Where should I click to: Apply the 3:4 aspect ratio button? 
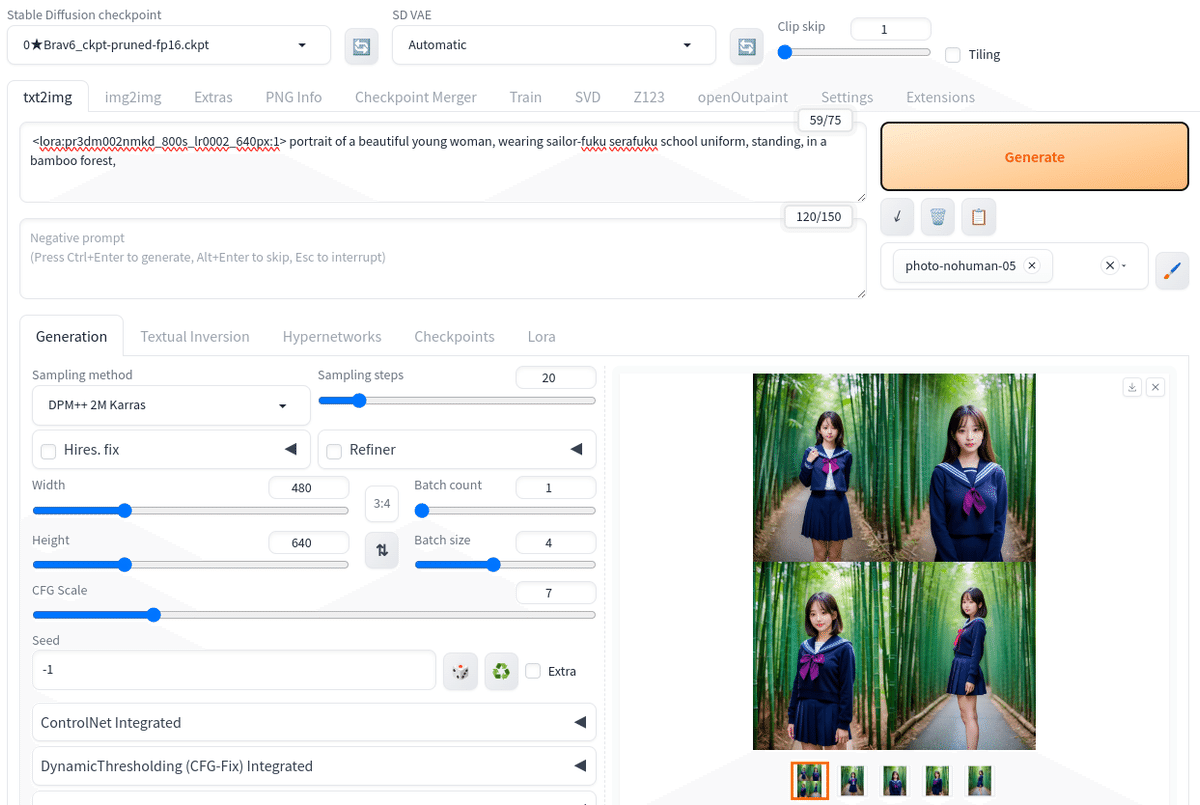381,503
